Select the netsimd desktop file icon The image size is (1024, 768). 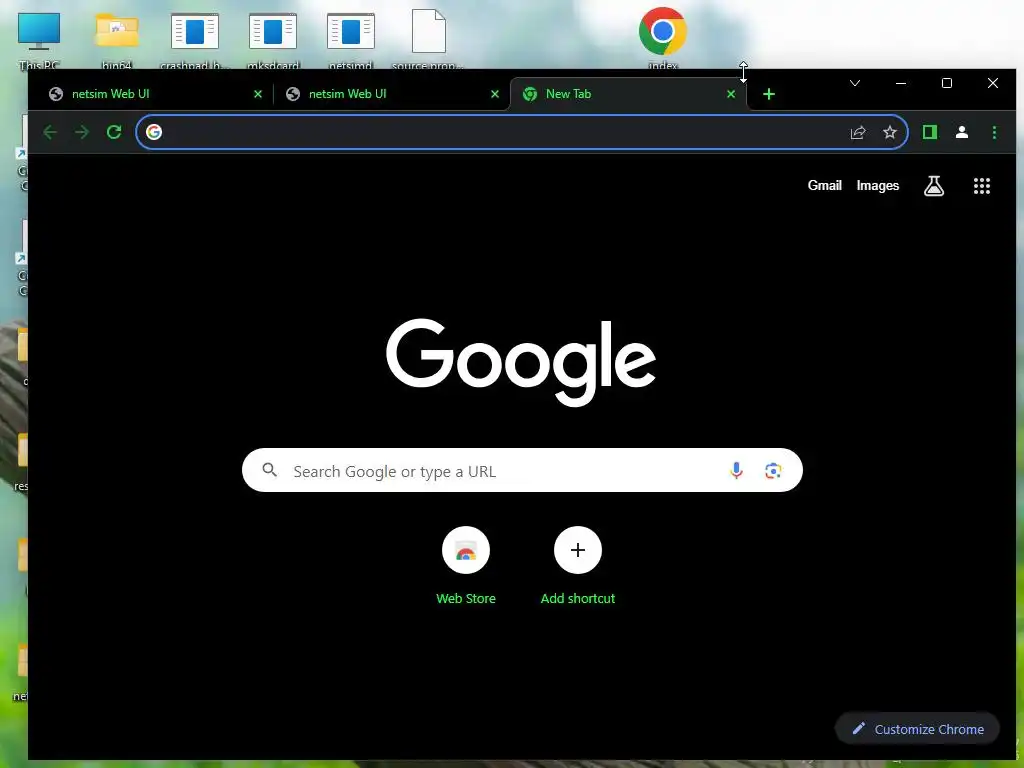pos(351,39)
